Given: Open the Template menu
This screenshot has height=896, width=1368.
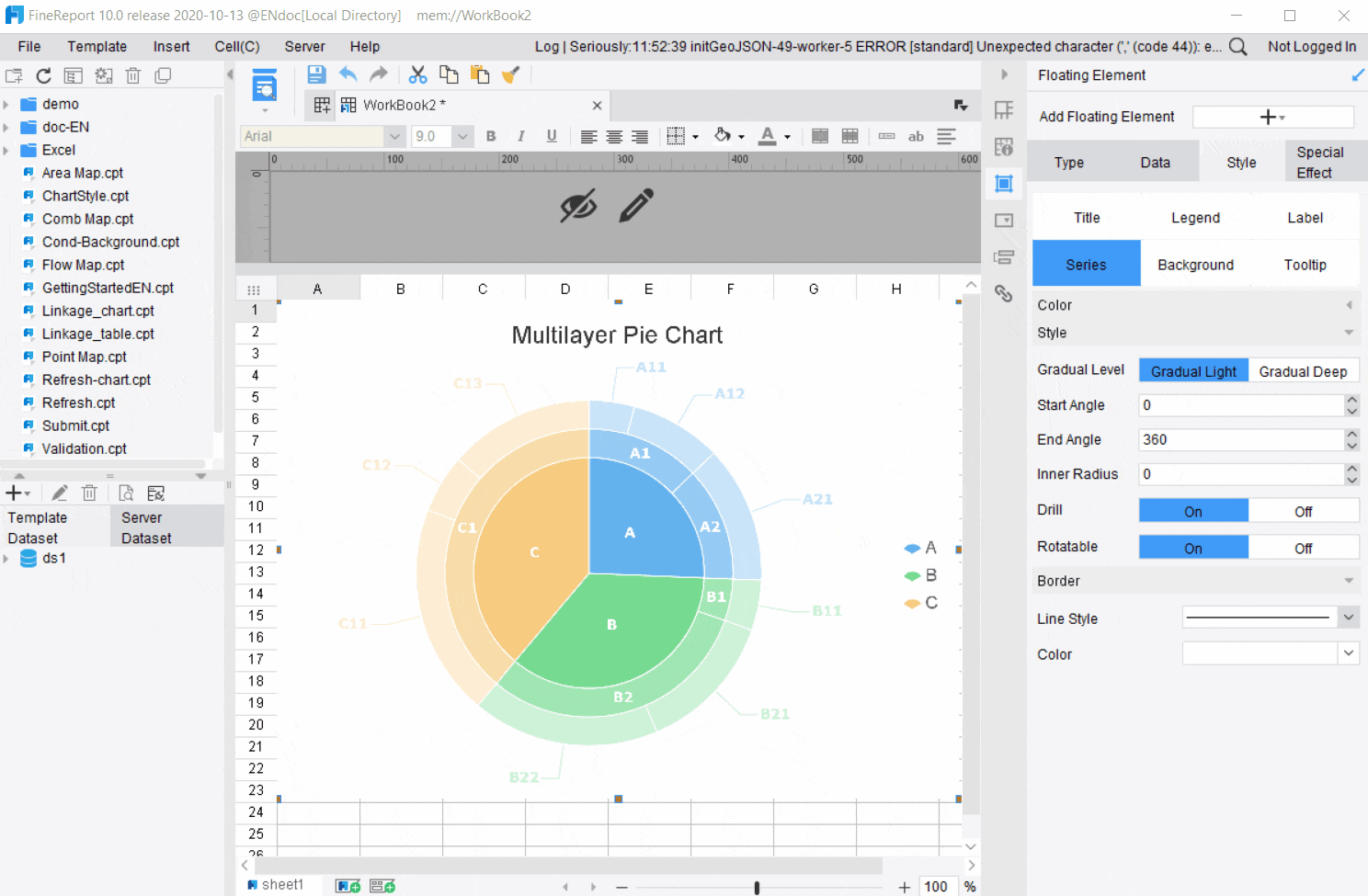Looking at the screenshot, I should [97, 47].
